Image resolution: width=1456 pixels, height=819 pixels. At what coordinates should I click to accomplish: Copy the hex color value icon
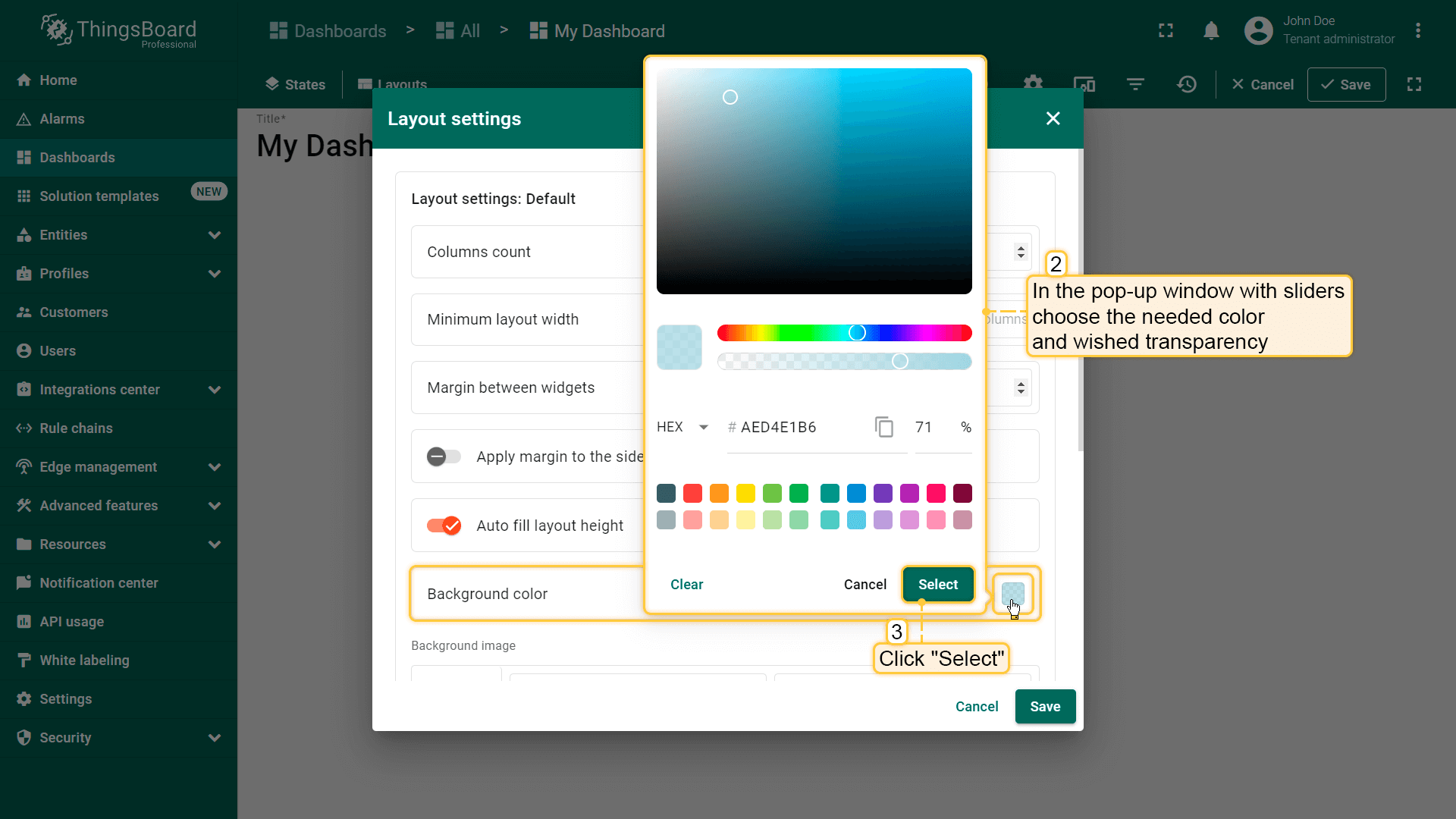[883, 427]
